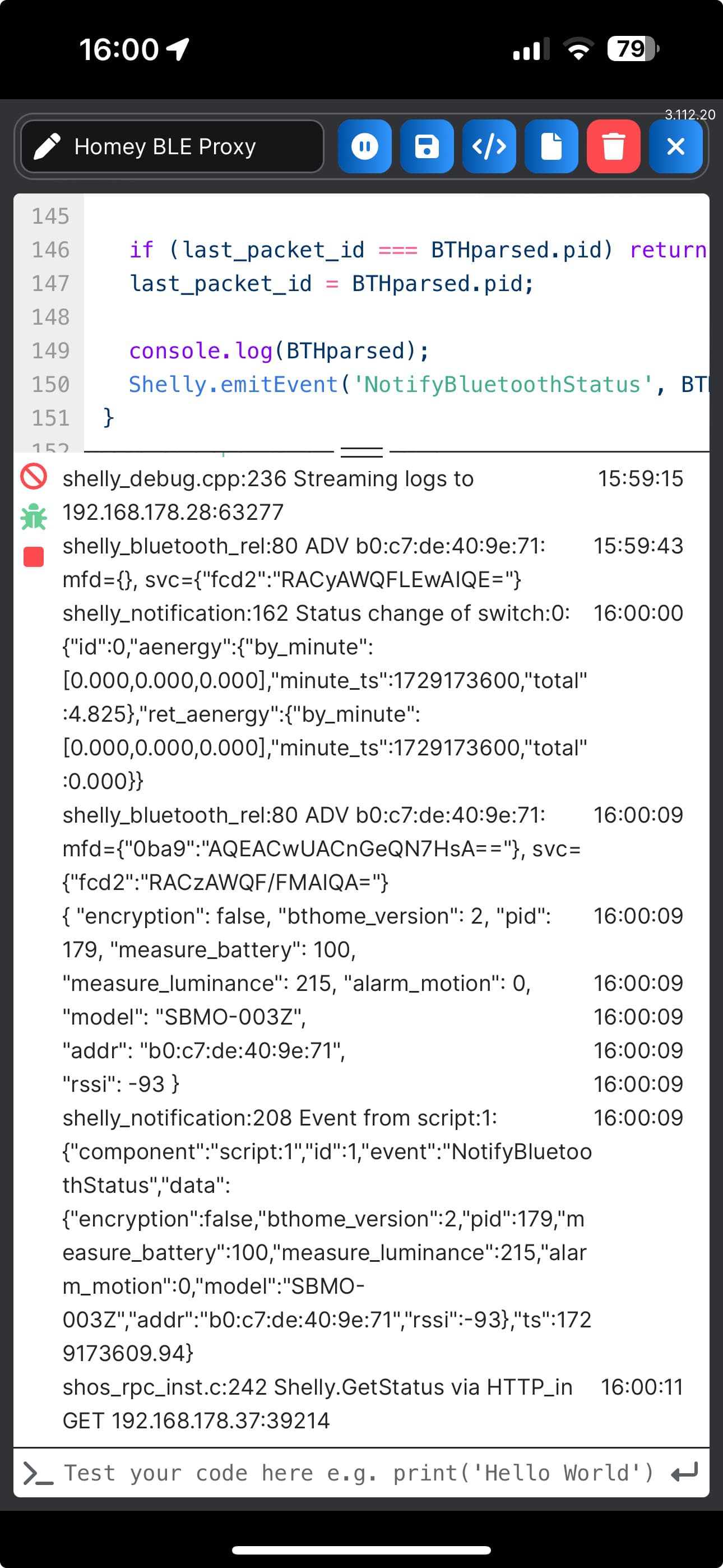Submit console command with return arrow
The width and height of the screenshot is (723, 1568).
pyautogui.click(x=684, y=1473)
